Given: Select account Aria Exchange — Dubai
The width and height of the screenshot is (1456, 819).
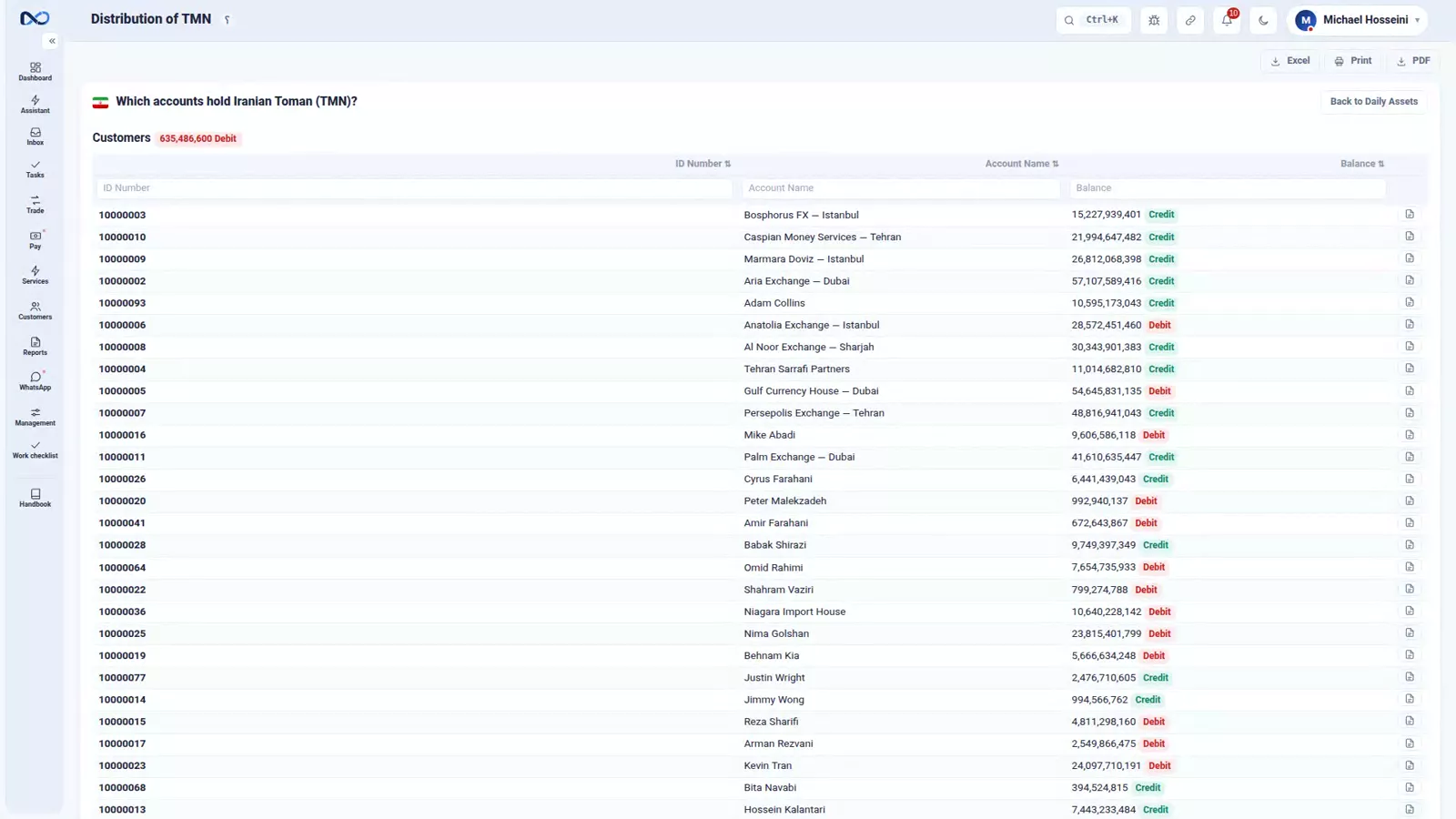Looking at the screenshot, I should point(796,281).
